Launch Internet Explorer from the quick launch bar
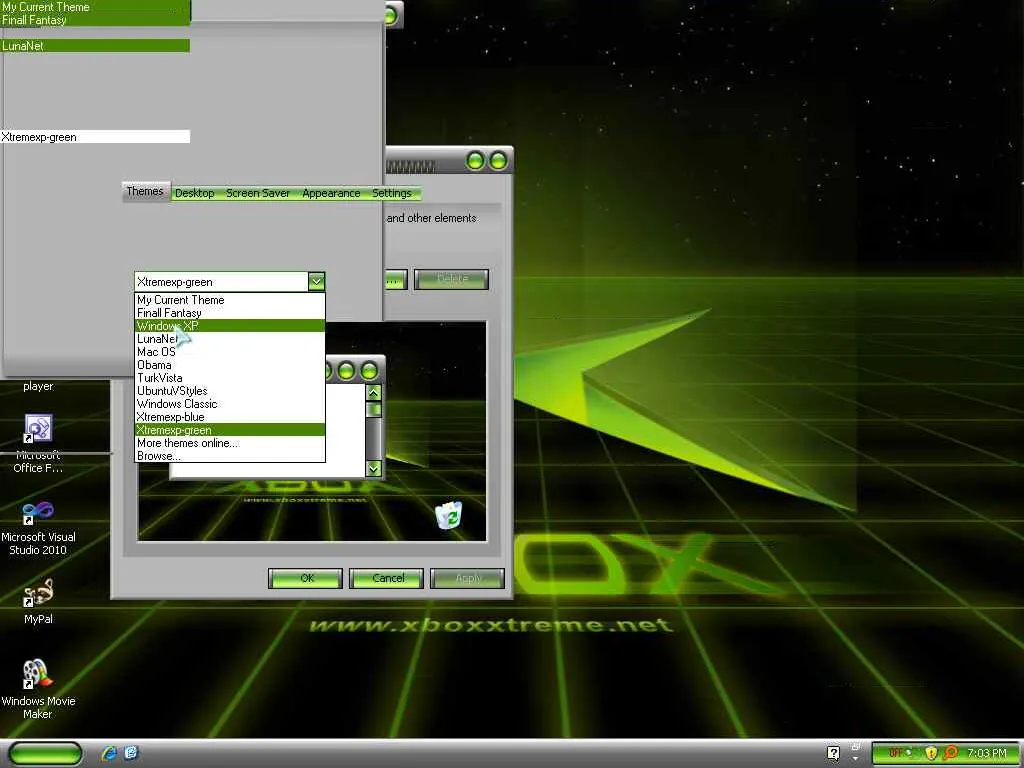The image size is (1024, 768). (x=109, y=753)
